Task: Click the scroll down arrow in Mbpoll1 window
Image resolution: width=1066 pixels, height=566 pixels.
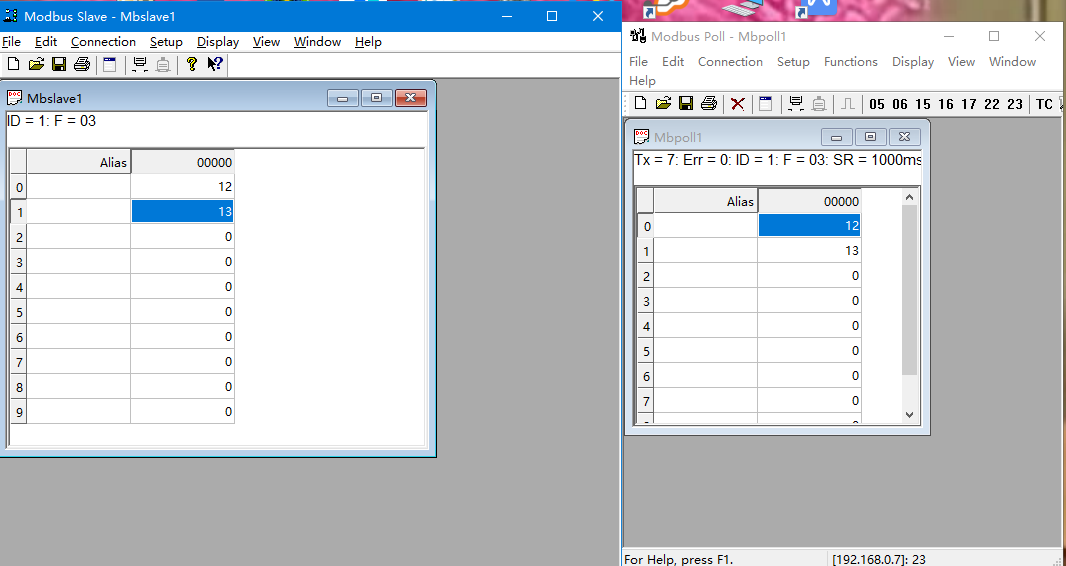Action: (909, 414)
